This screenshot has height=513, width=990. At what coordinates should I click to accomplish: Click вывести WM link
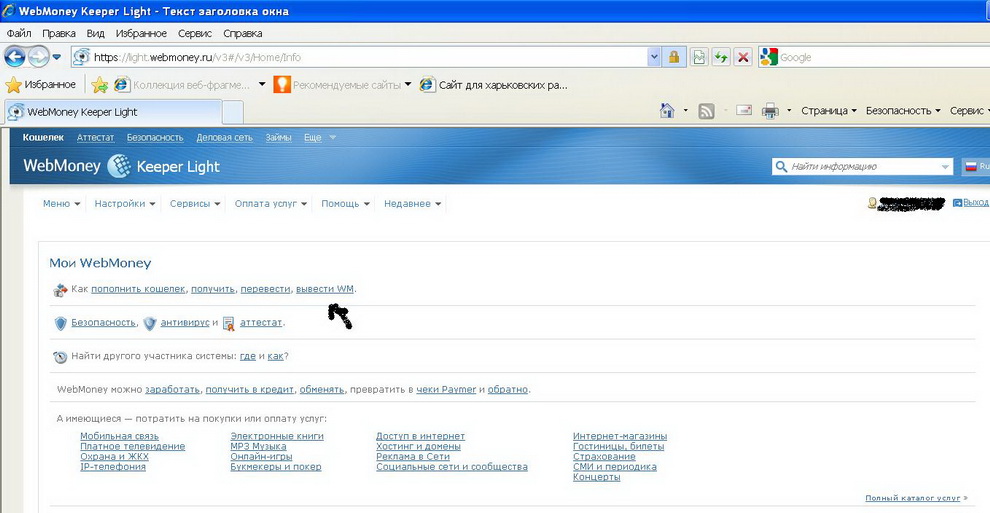pos(325,288)
